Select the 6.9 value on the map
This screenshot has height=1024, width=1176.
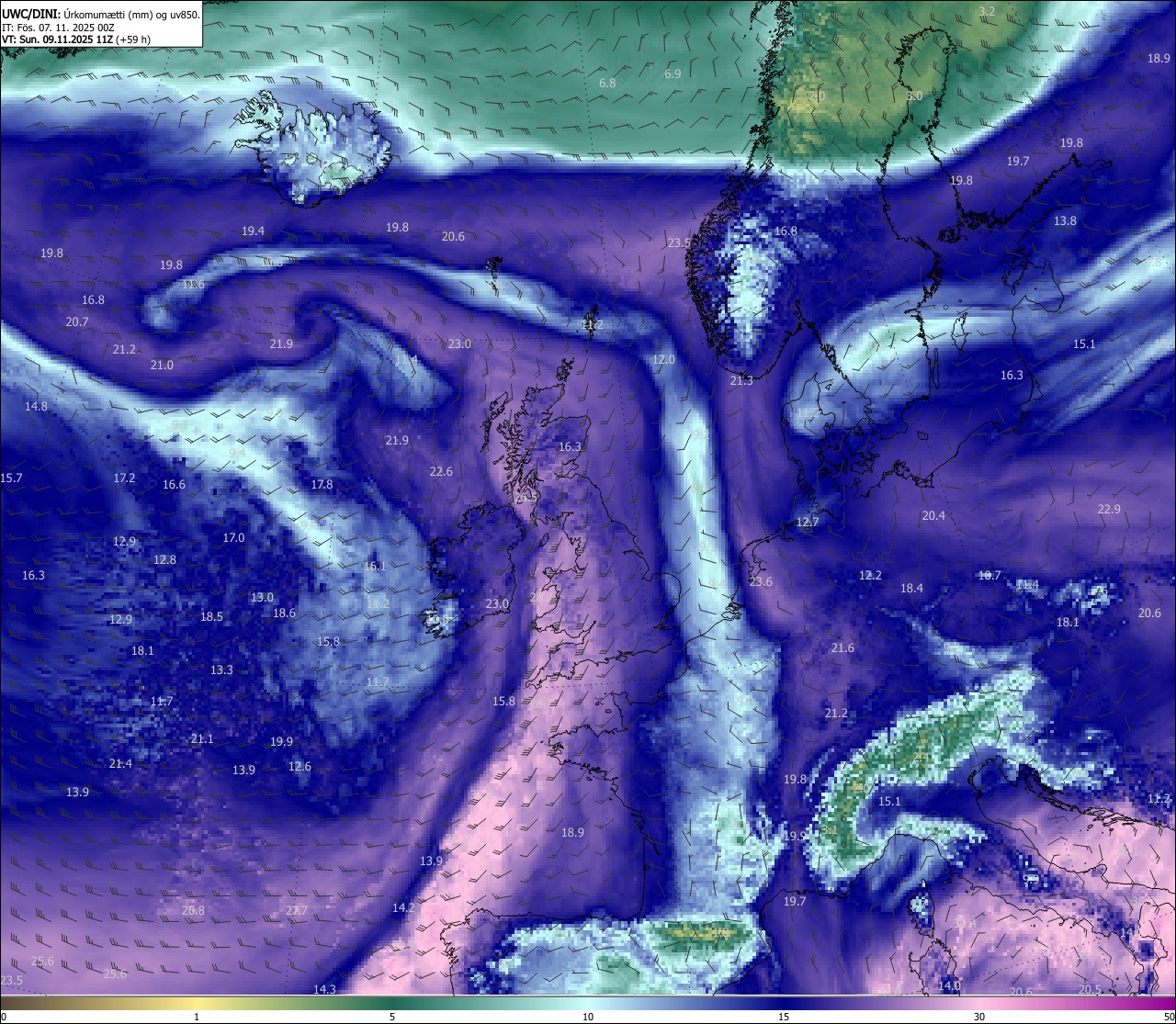click(x=673, y=73)
